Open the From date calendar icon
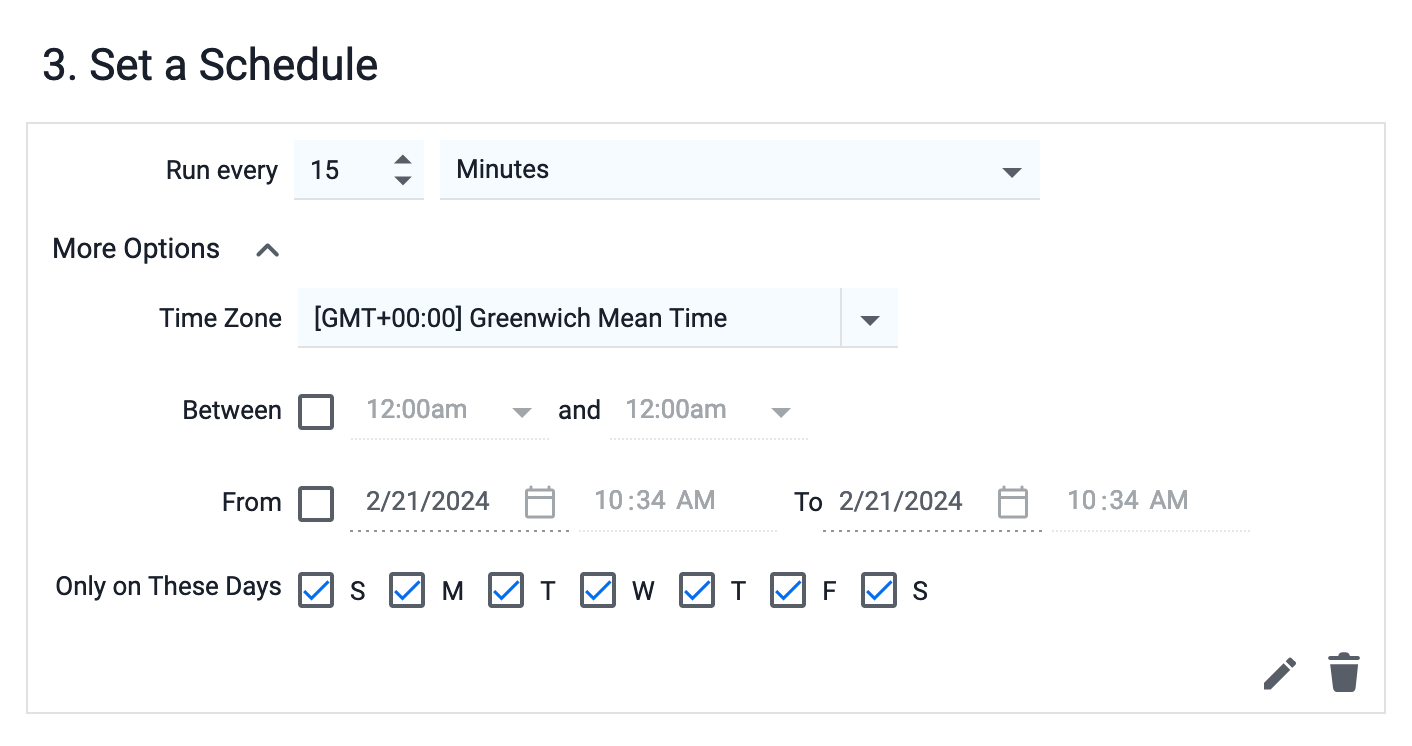This screenshot has width=1412, height=746. (x=540, y=501)
